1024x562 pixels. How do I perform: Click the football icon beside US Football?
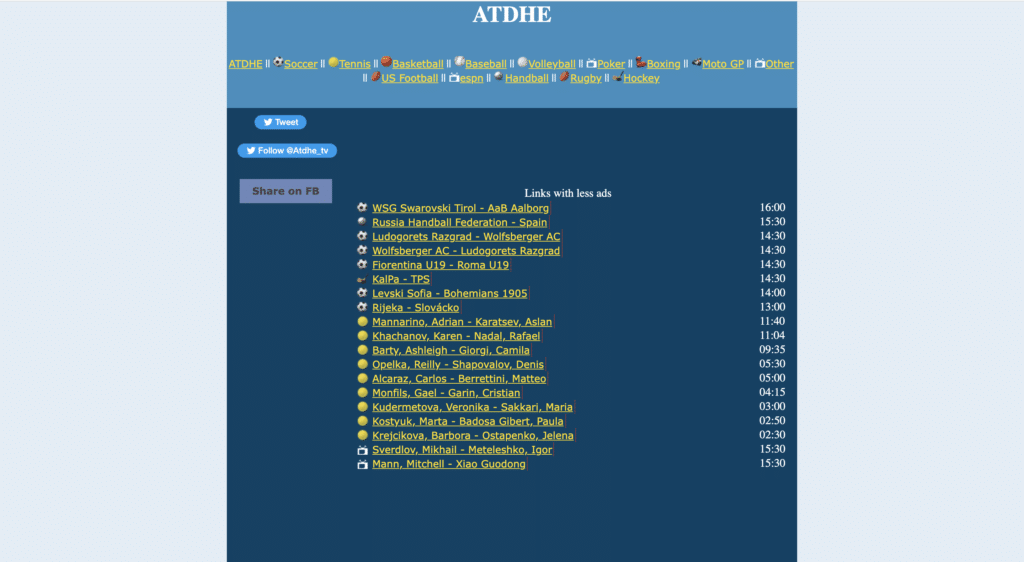(x=376, y=76)
